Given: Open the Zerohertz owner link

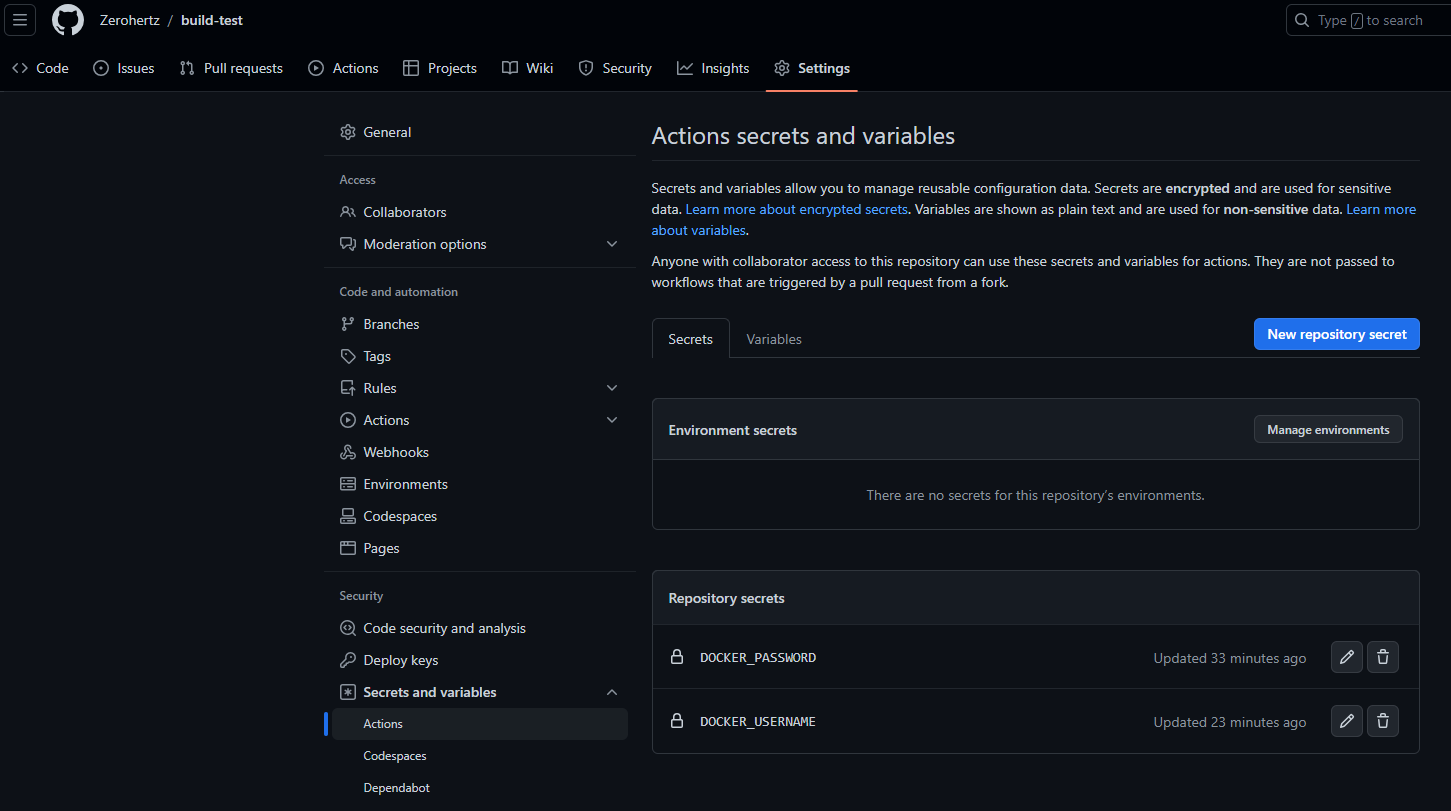Looking at the screenshot, I should tap(130, 20).
